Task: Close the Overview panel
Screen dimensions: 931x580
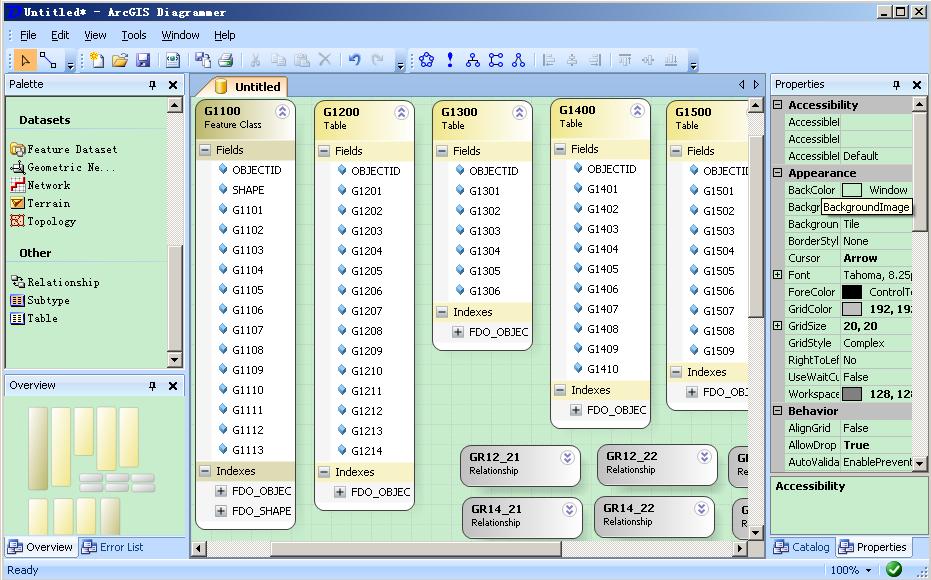Action: [173, 386]
